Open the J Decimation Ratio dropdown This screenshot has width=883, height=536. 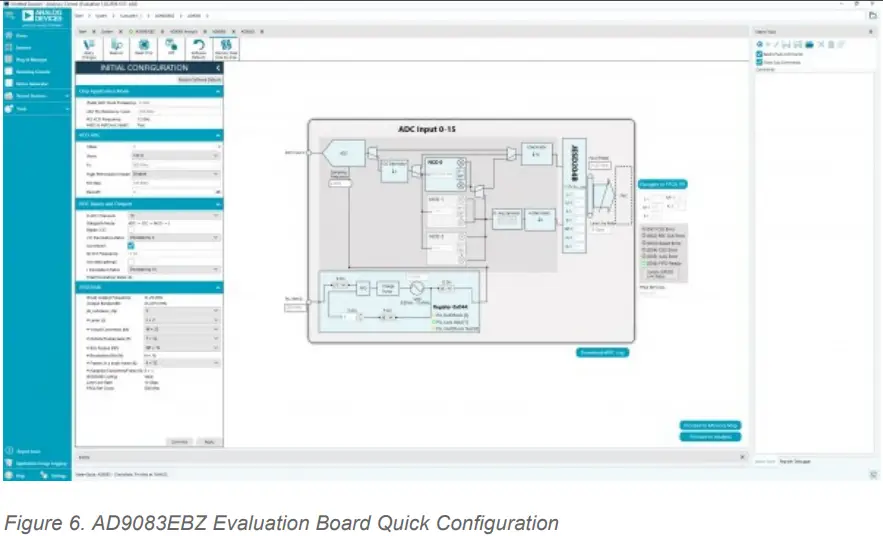[x=173, y=270]
